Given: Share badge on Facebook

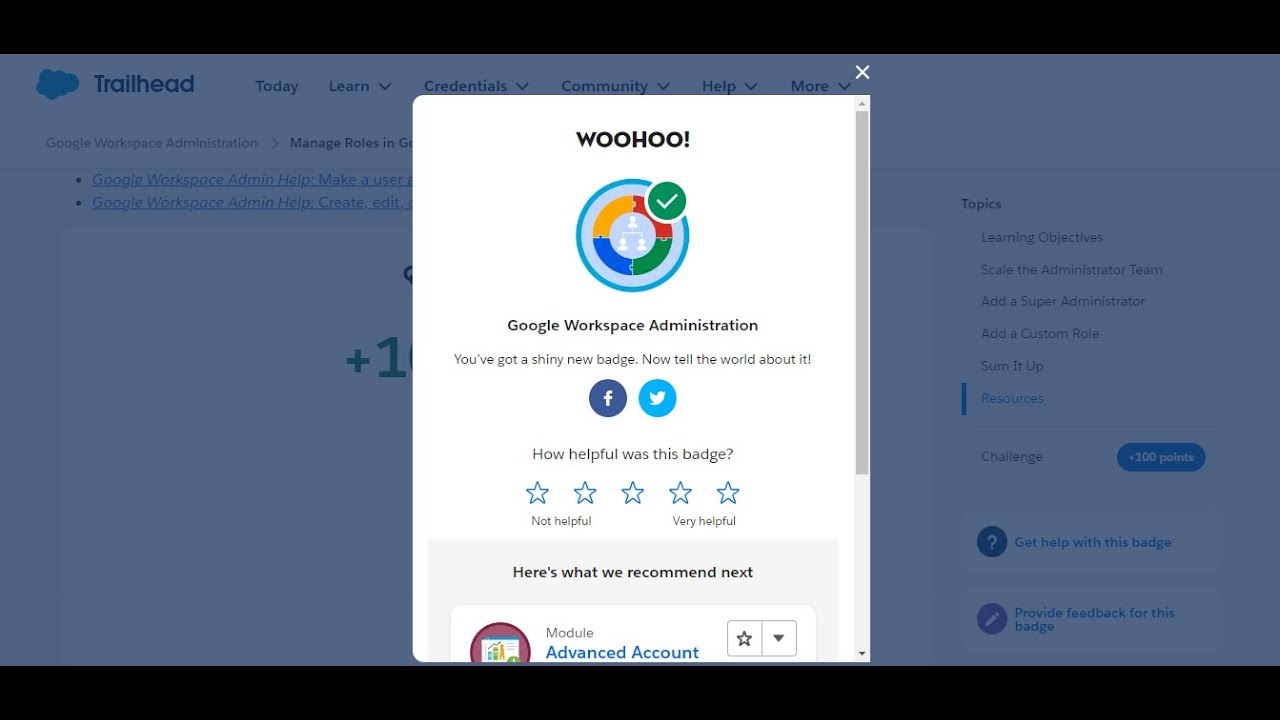Looking at the screenshot, I should click(x=608, y=398).
